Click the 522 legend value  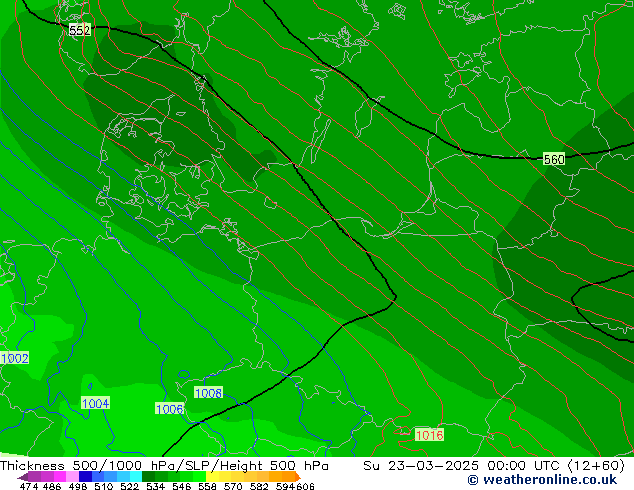pos(129,486)
